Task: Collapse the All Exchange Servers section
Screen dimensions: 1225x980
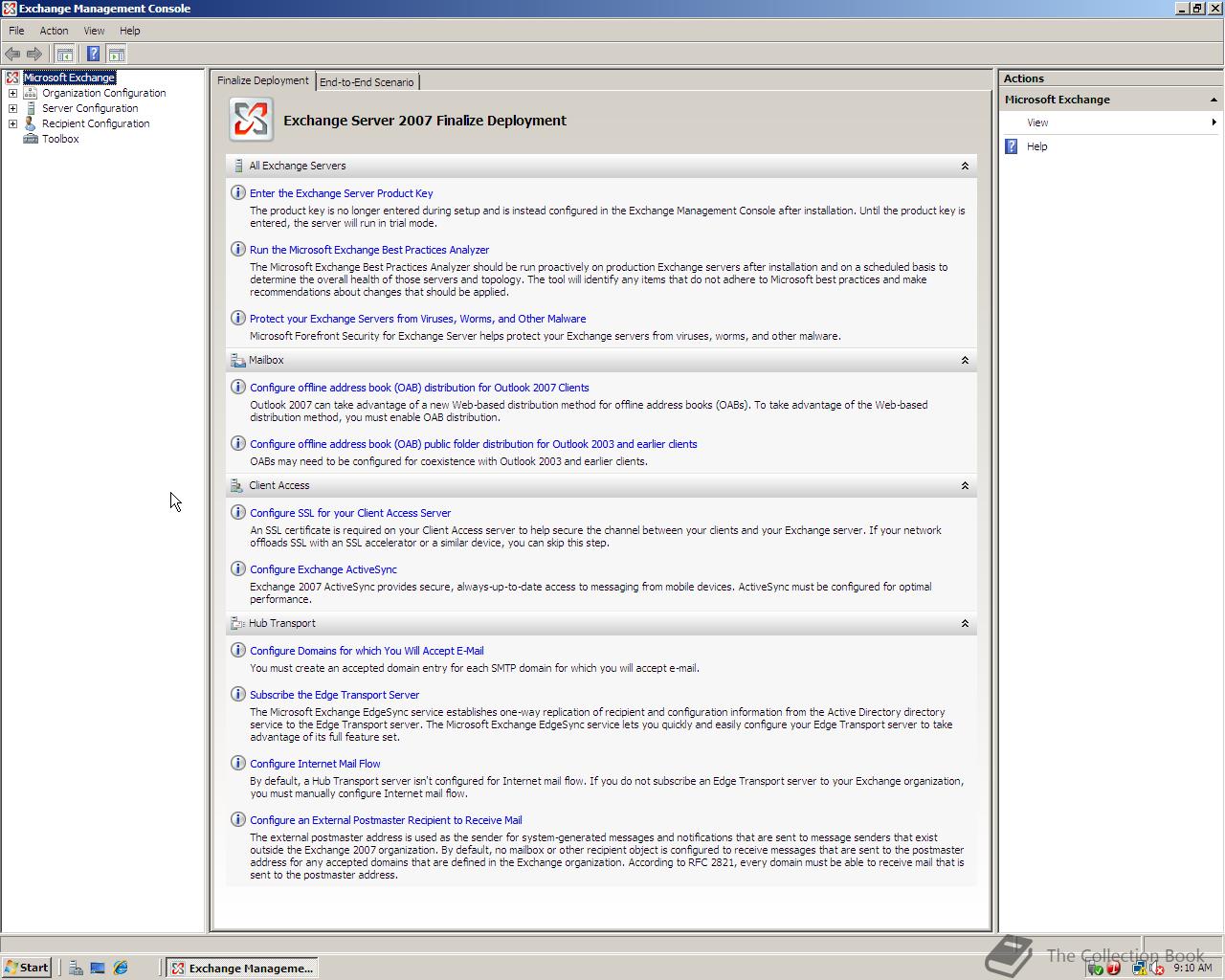Action: [965, 166]
